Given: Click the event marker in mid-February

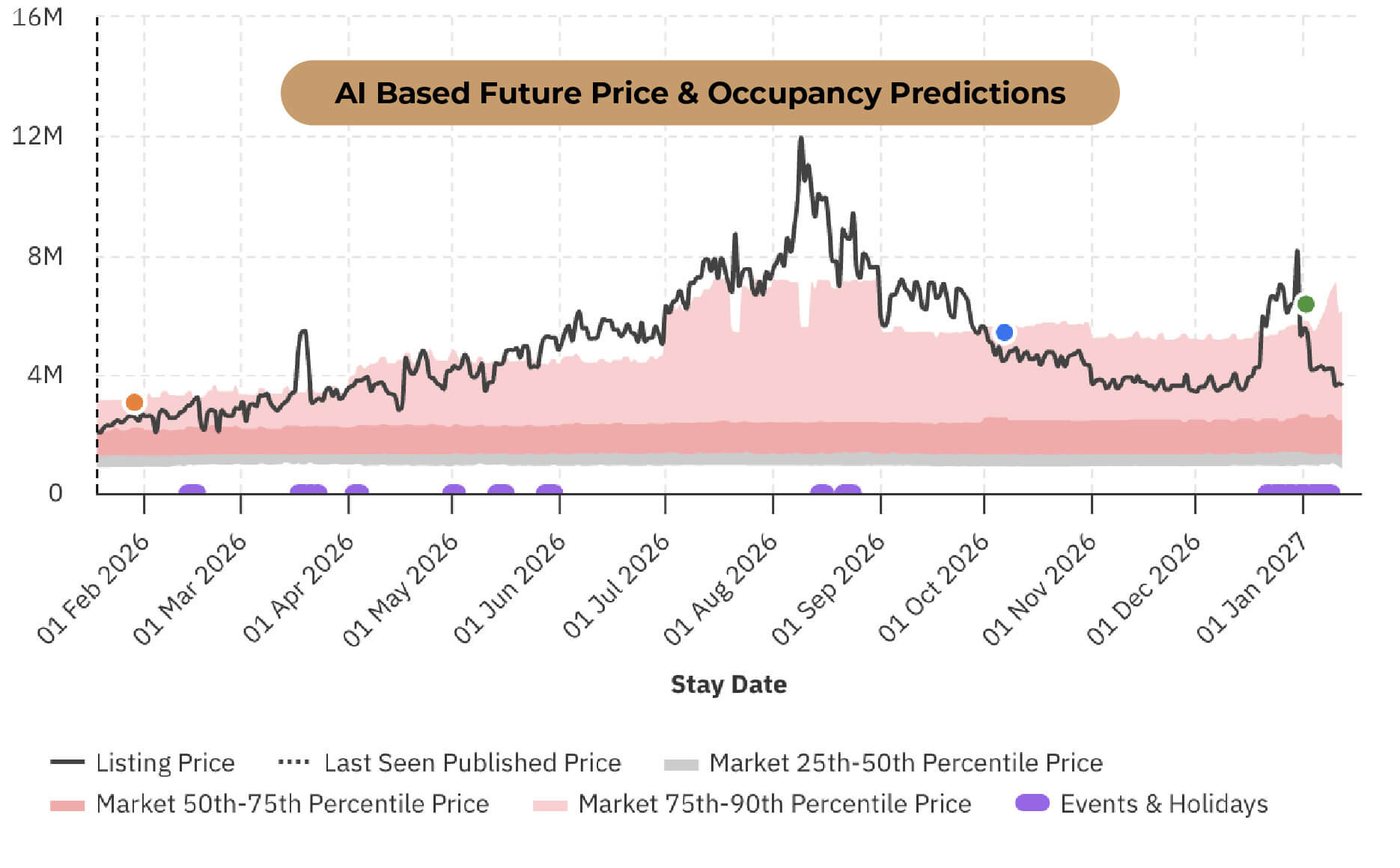Looking at the screenshot, I should tap(192, 490).
